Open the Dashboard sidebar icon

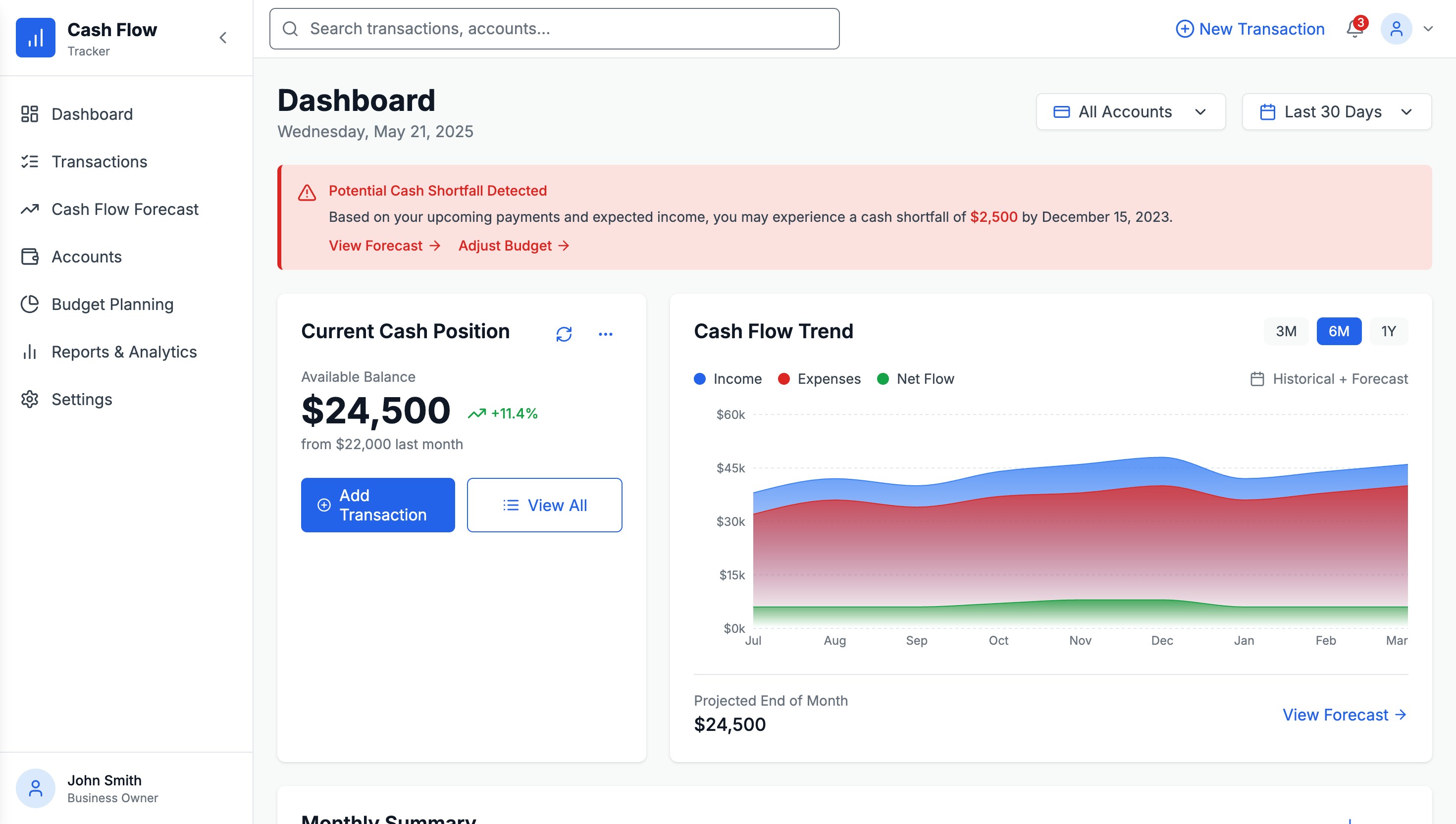pyautogui.click(x=29, y=114)
